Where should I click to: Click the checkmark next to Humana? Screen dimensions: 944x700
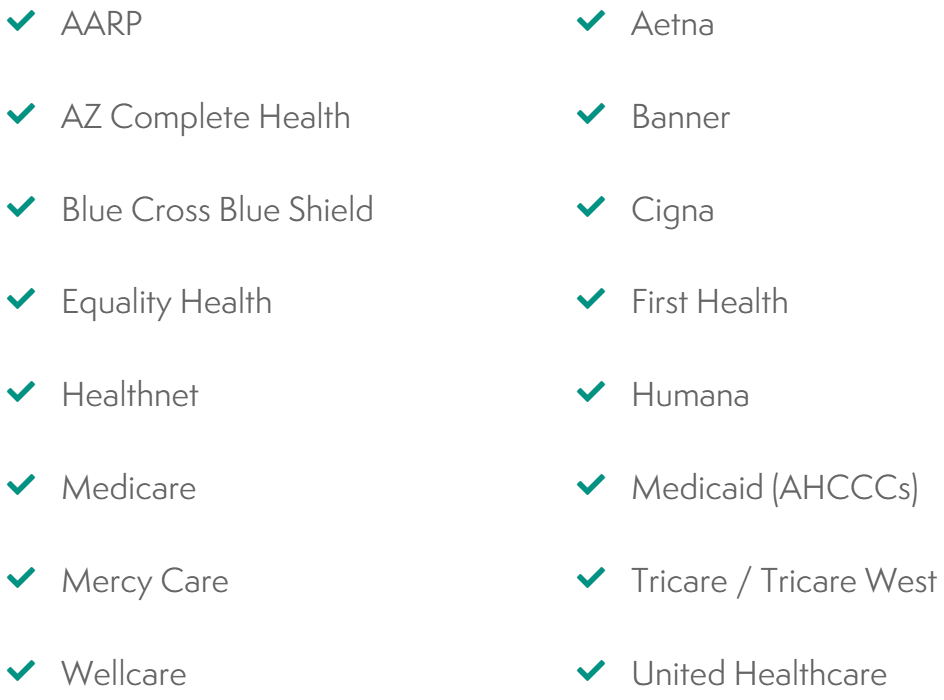(591, 391)
